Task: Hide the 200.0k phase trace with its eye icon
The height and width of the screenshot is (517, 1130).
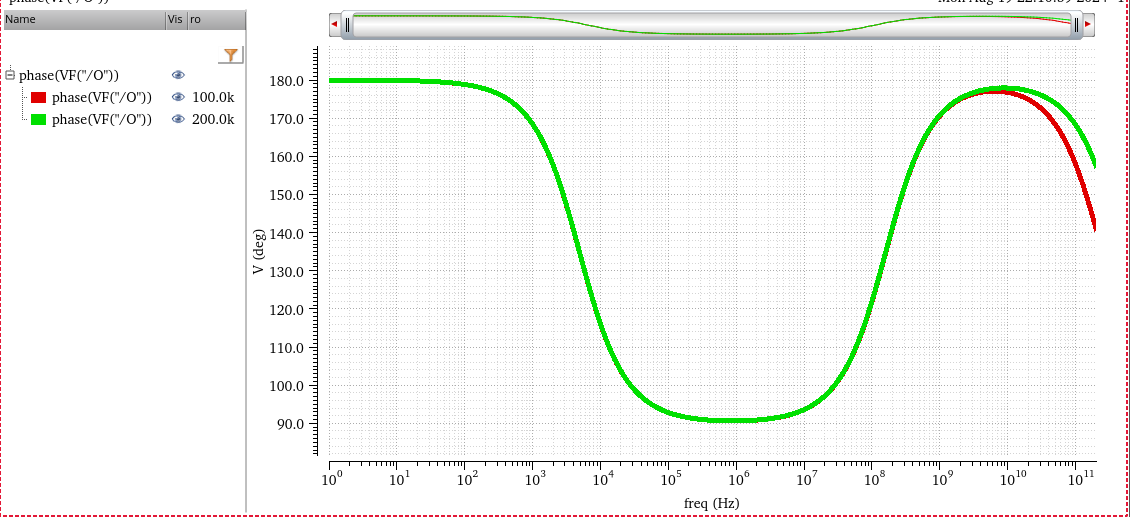Action: point(178,119)
